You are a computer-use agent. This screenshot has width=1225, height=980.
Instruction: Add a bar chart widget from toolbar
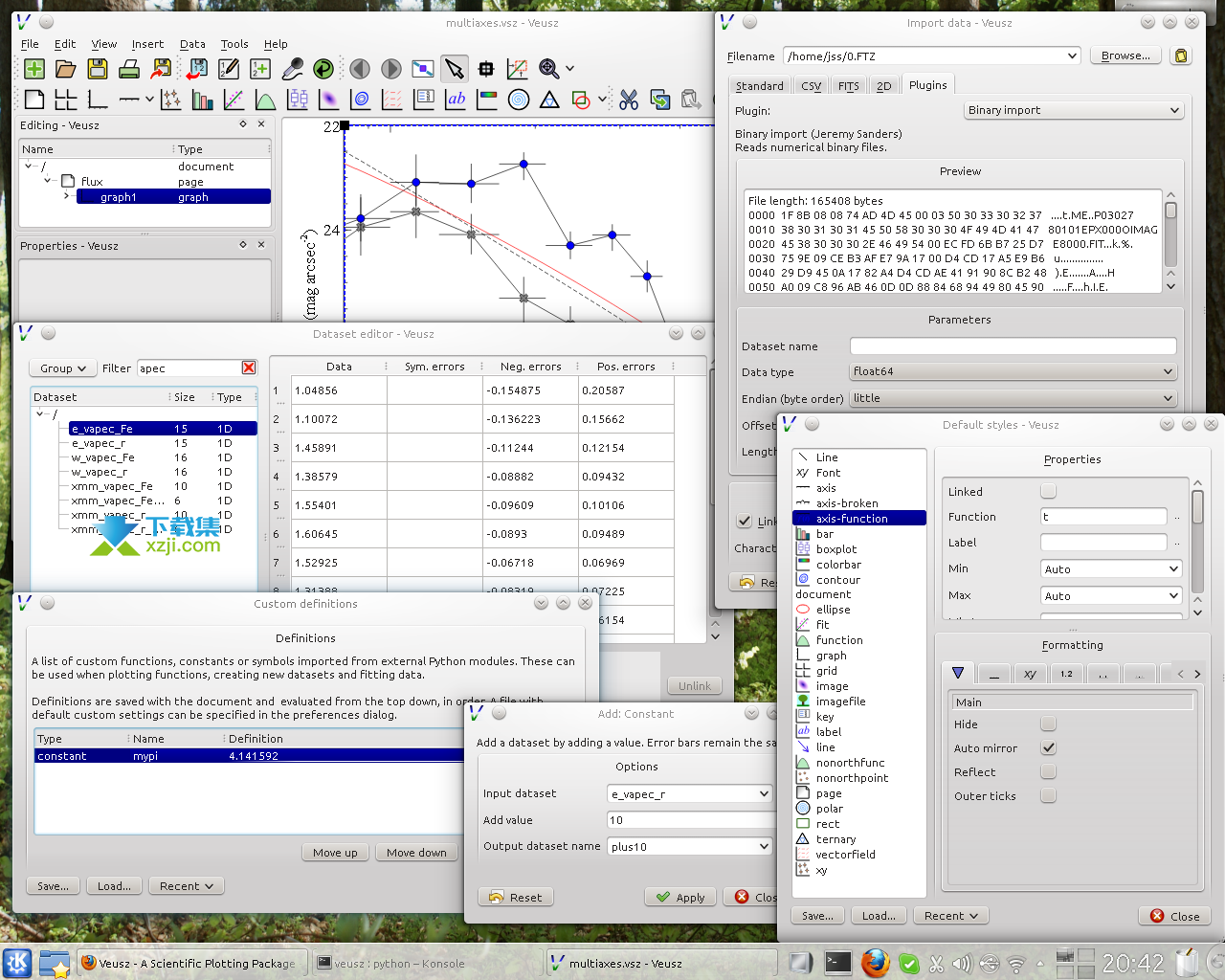click(202, 99)
